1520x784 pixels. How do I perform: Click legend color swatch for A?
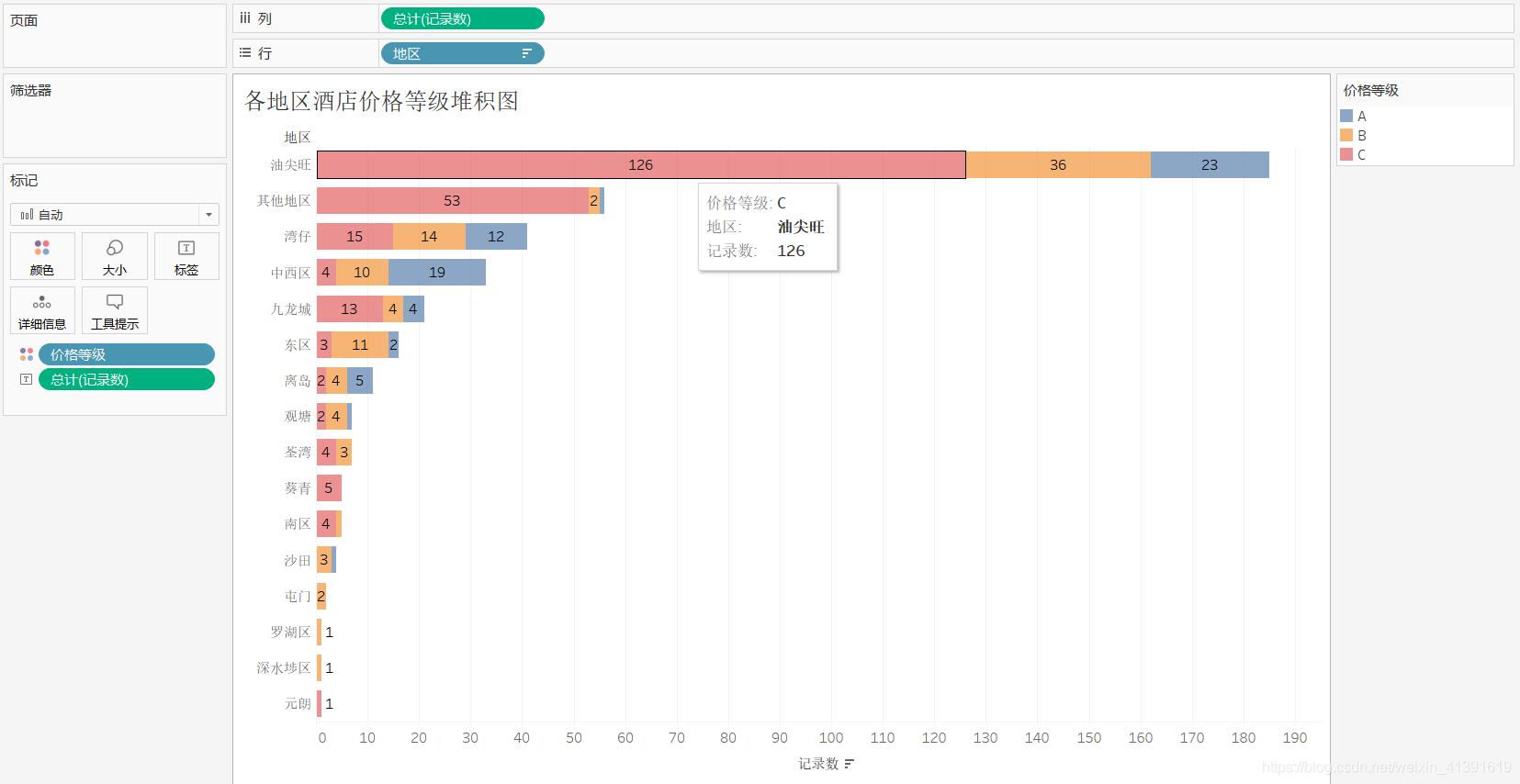pos(1346,116)
